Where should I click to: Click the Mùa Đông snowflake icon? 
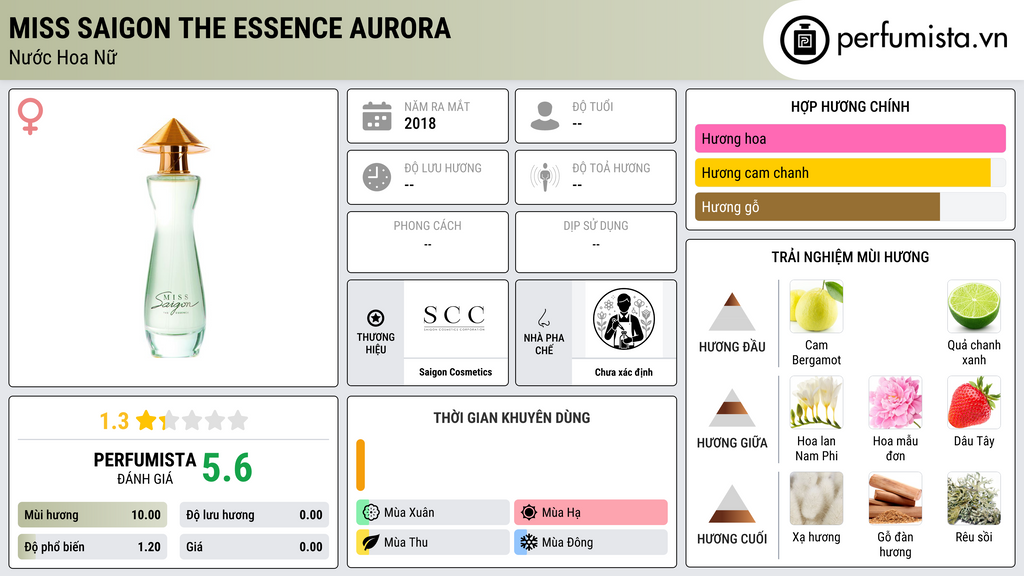[x=529, y=542]
